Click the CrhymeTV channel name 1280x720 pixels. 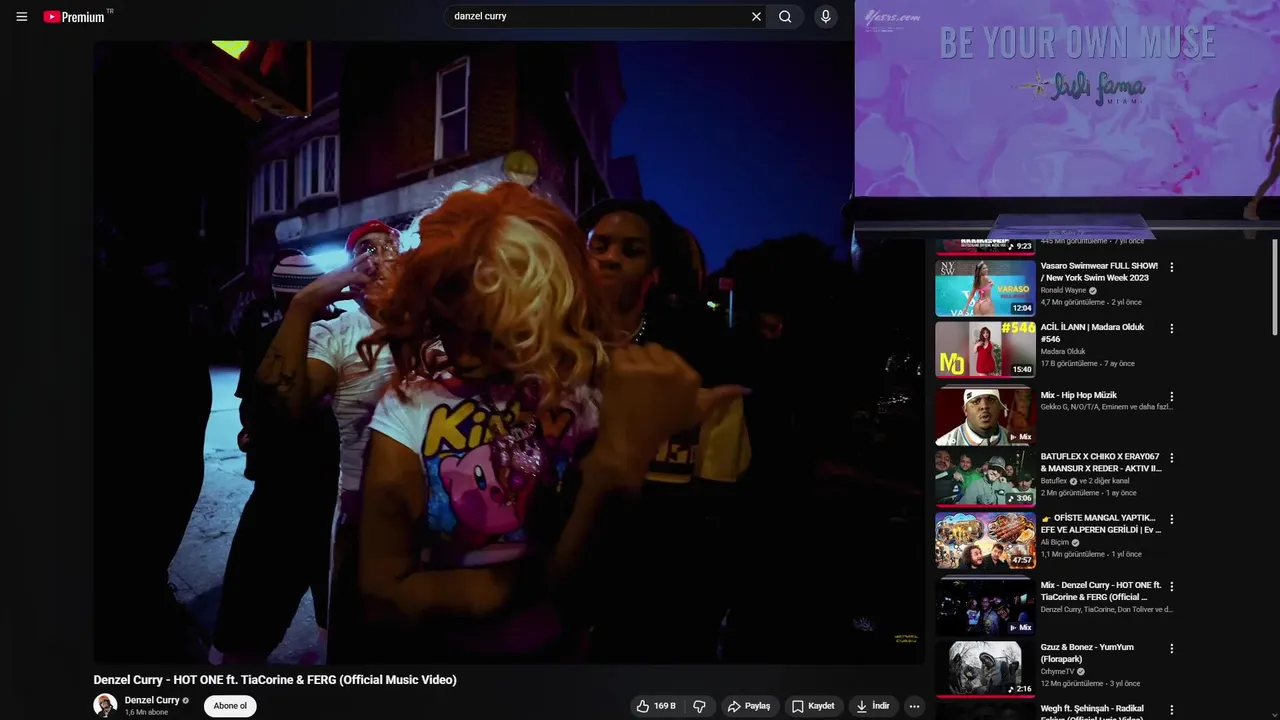pos(1057,672)
